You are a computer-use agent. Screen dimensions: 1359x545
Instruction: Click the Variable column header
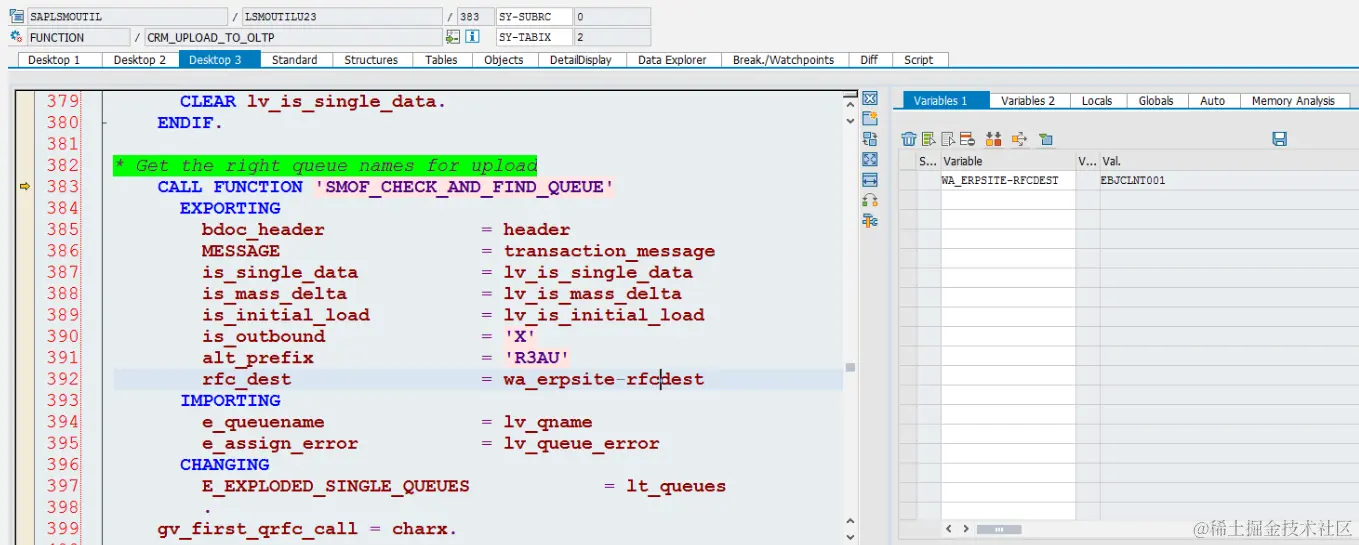[x=1008, y=161]
